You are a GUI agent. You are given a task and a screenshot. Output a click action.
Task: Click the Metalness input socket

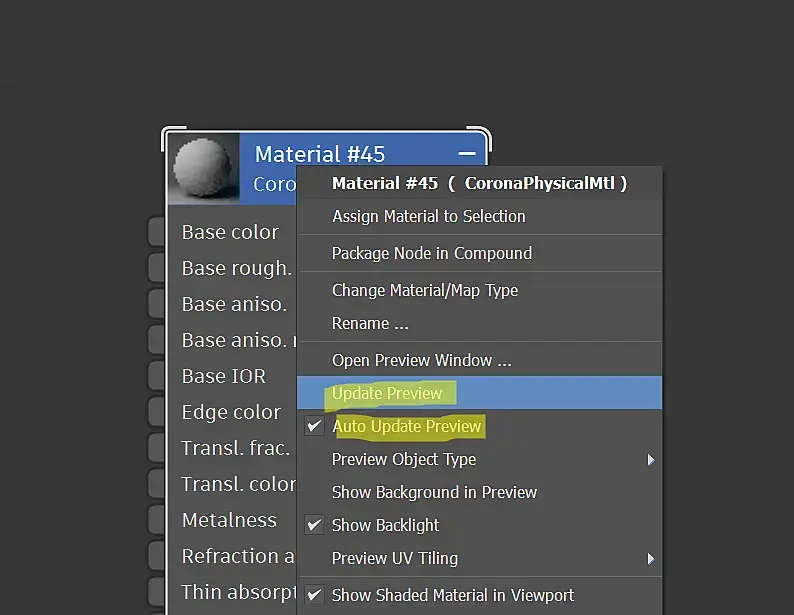coord(156,520)
